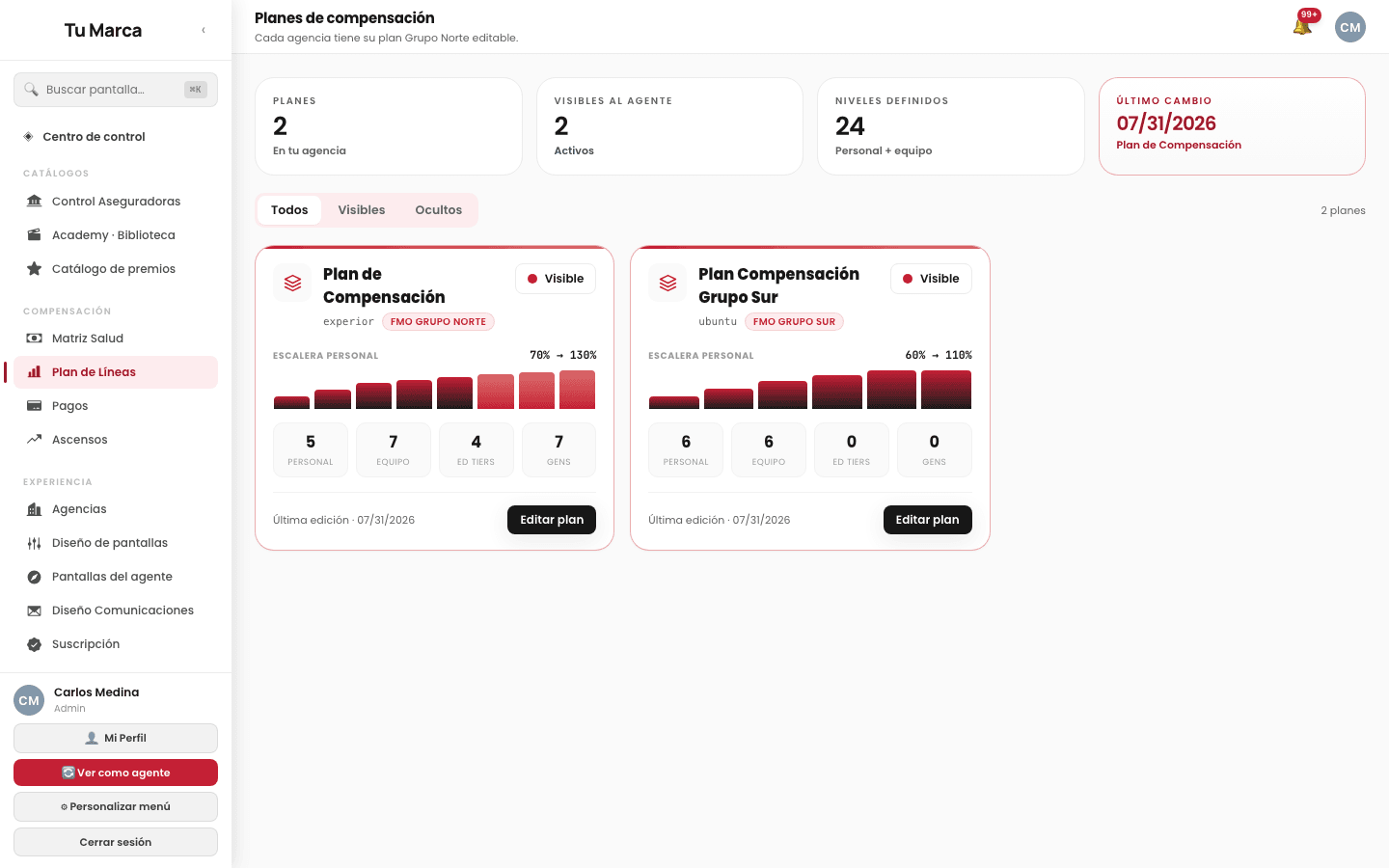Click the Catálogo de premios star icon
The image size is (1389, 868).
[35, 269]
